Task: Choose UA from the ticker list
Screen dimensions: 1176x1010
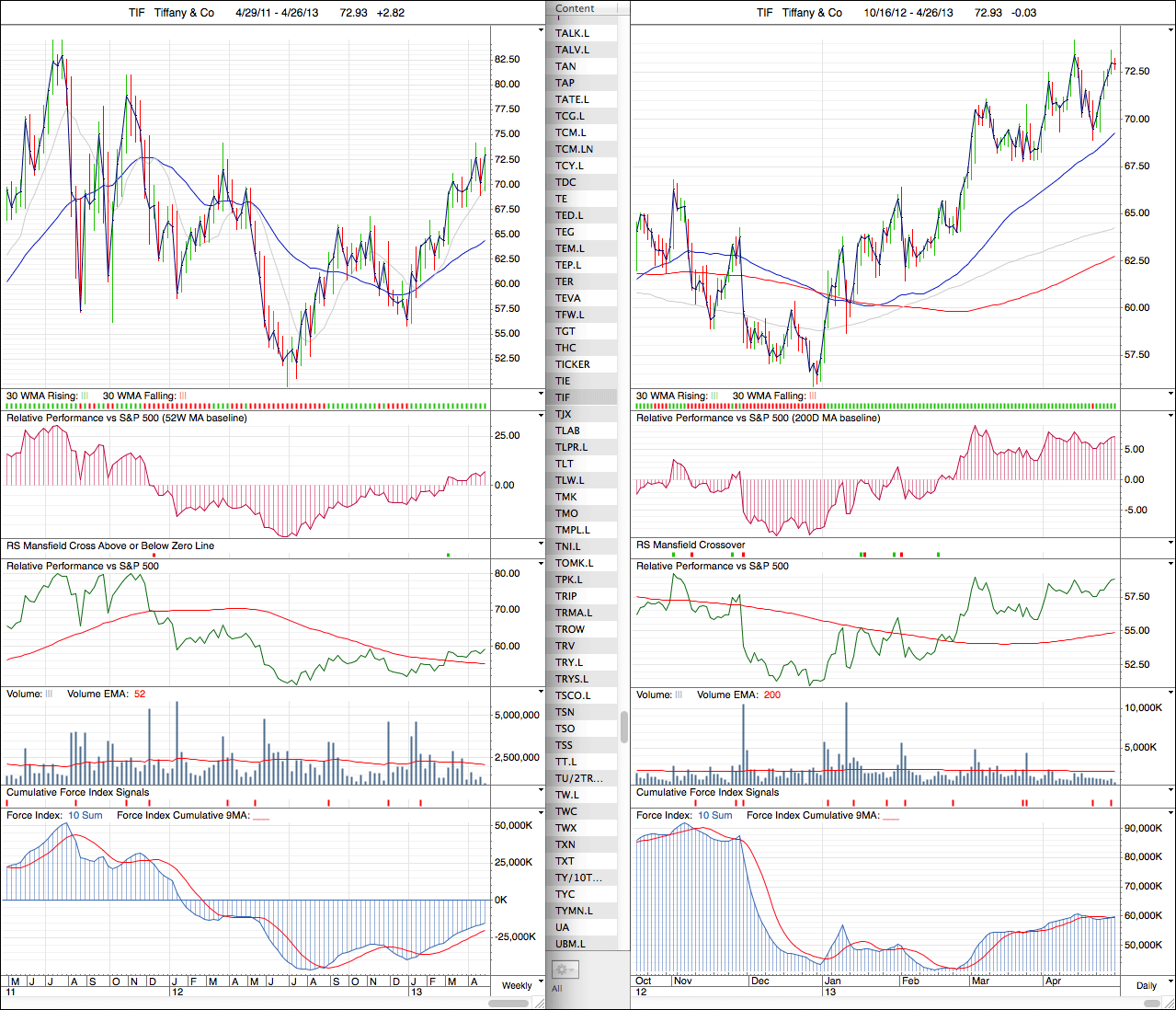Action: click(563, 927)
